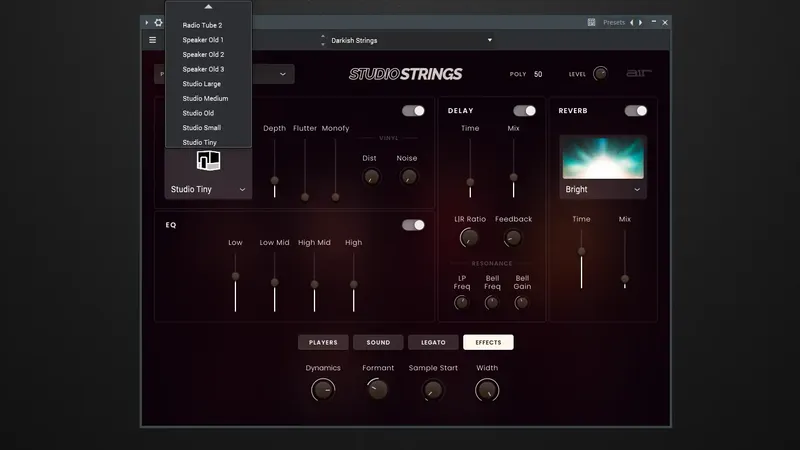Viewport: 800px width, 450px height.
Task: Switch to the Sound tab
Action: [378, 342]
